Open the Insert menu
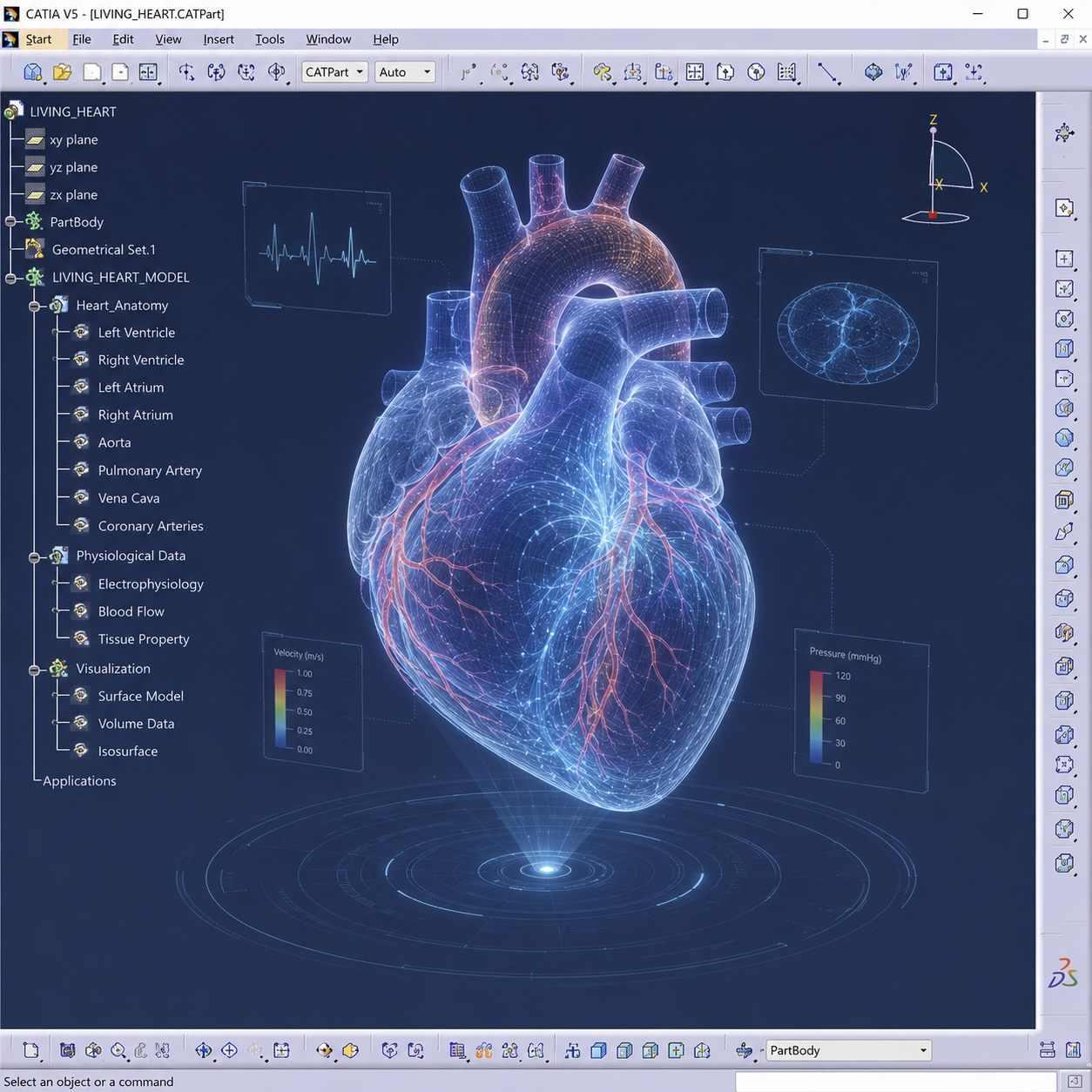The image size is (1092, 1092). (219, 39)
